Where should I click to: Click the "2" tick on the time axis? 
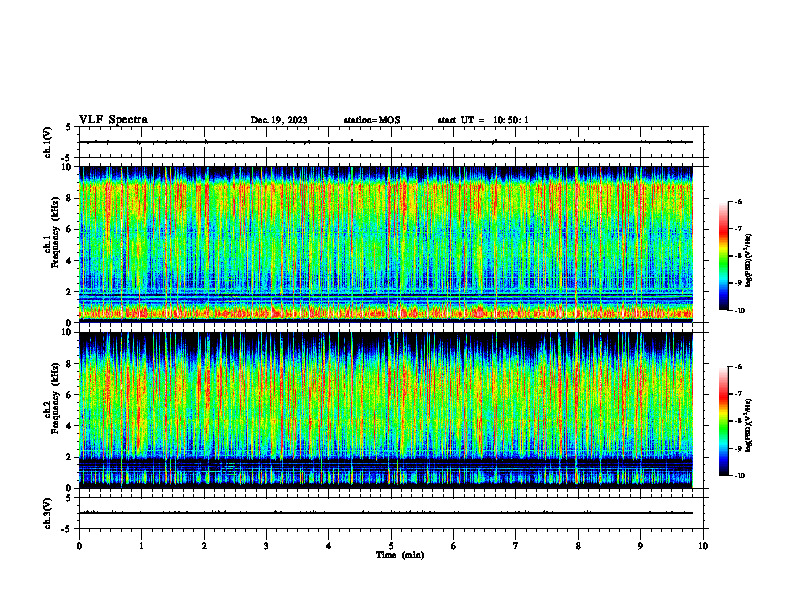coord(204,546)
